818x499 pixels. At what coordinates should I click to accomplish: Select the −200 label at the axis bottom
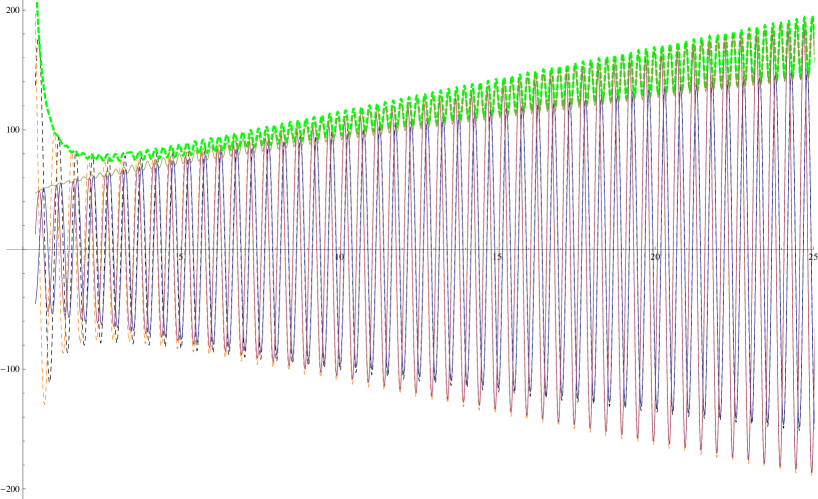point(11,489)
